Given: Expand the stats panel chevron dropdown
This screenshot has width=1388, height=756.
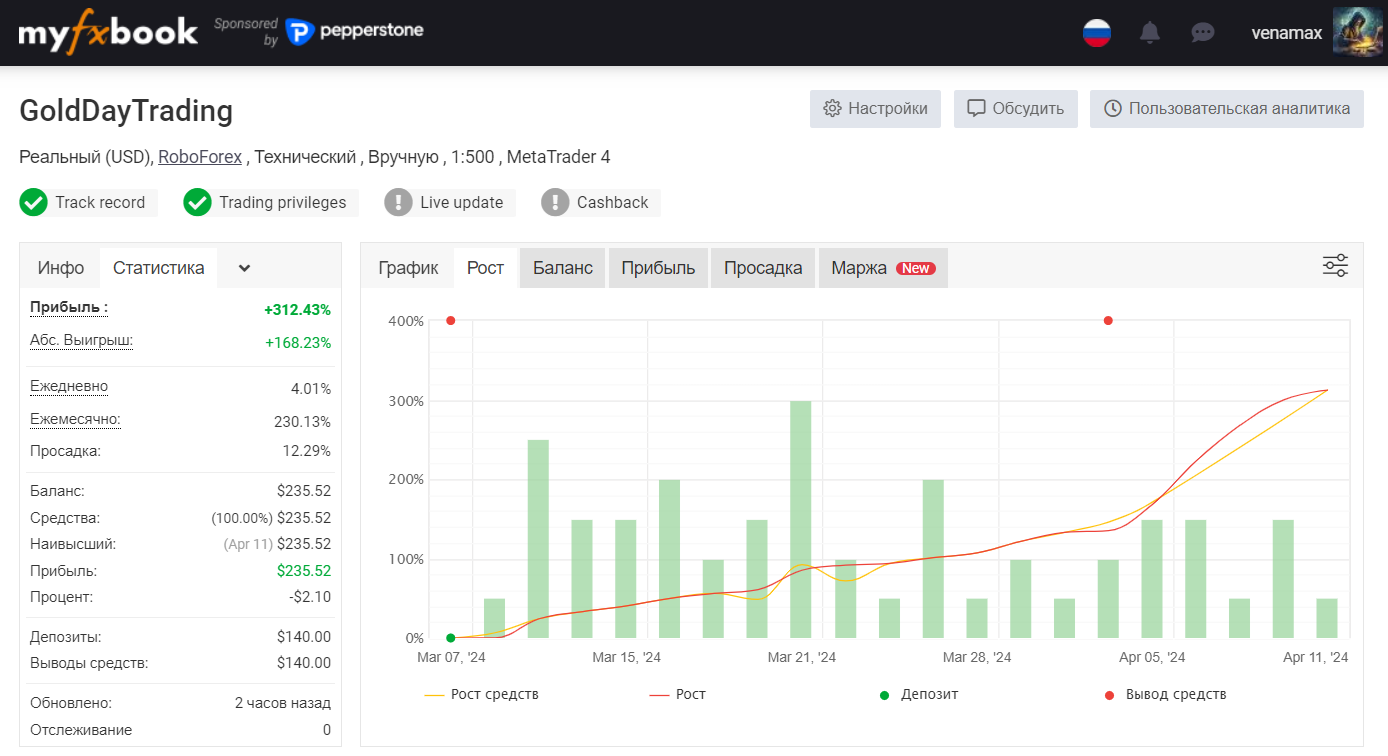Looking at the screenshot, I should [244, 268].
